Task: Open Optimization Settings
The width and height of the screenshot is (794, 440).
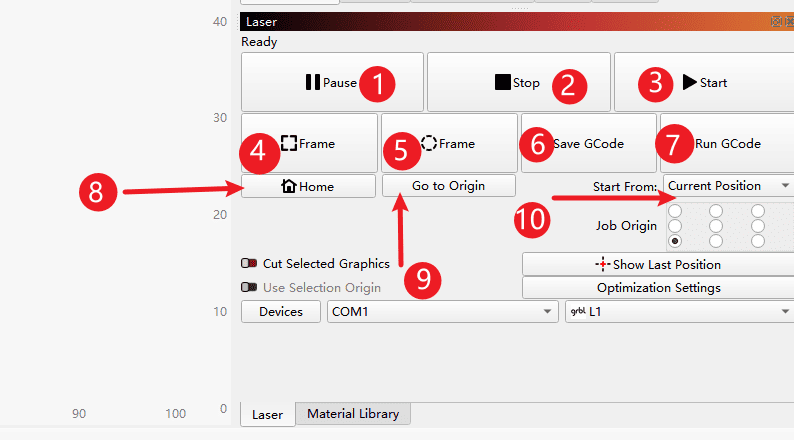Action: (657, 288)
